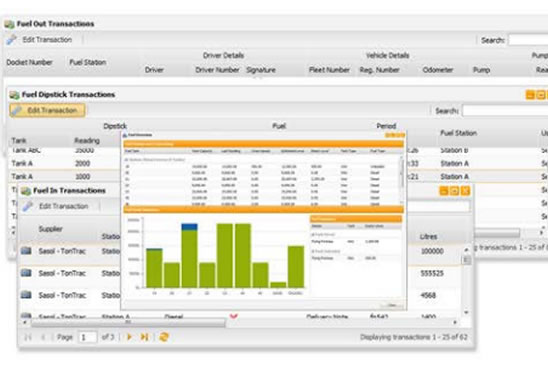Sort by the Odometer column header
The height and width of the screenshot is (365, 548).
pos(438,70)
